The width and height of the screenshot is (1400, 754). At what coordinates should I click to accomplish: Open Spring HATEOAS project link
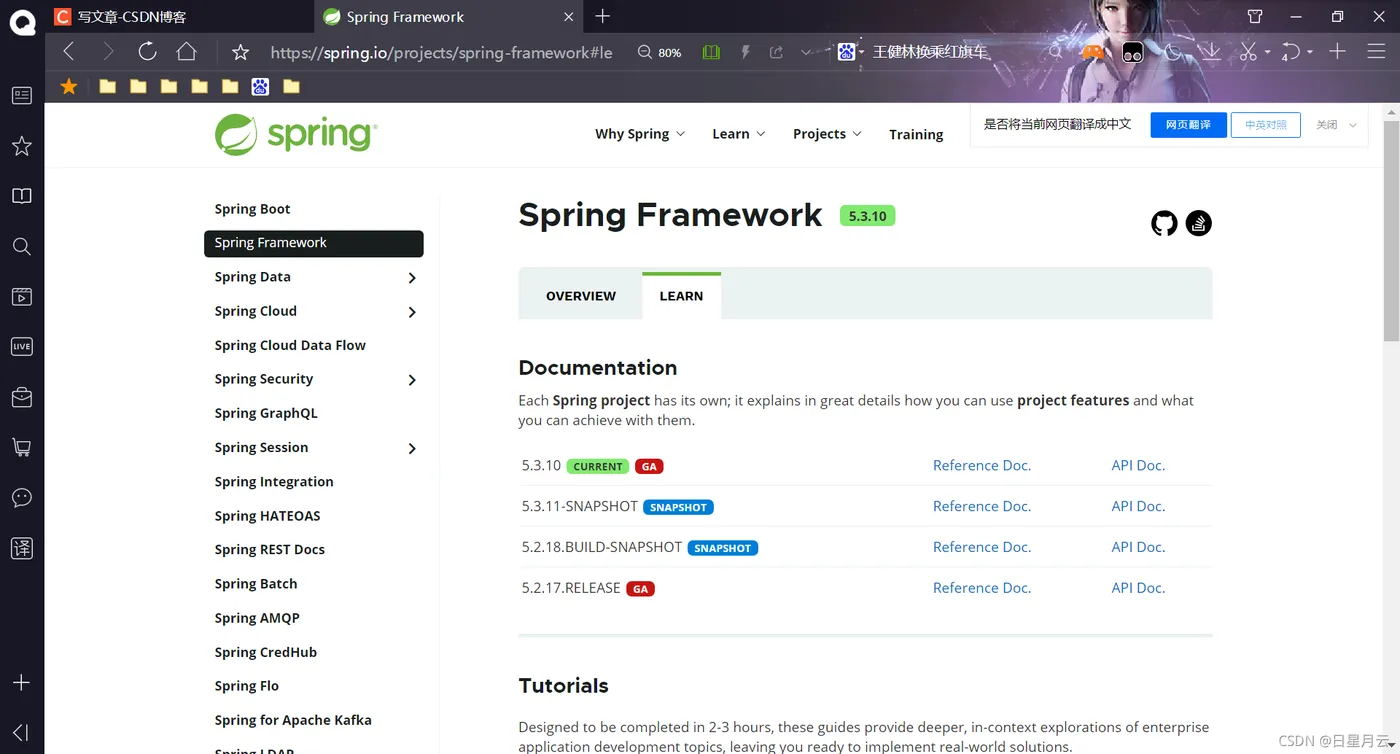267,516
